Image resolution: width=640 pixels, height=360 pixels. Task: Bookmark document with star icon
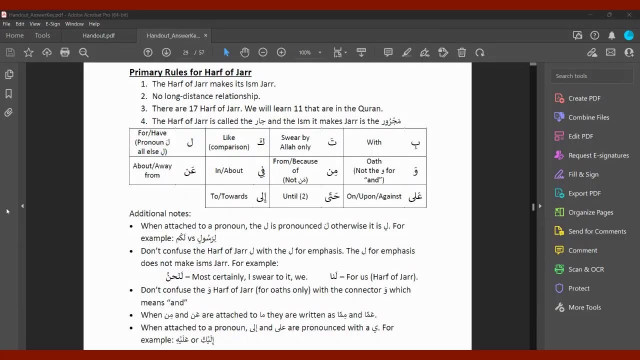point(29,52)
